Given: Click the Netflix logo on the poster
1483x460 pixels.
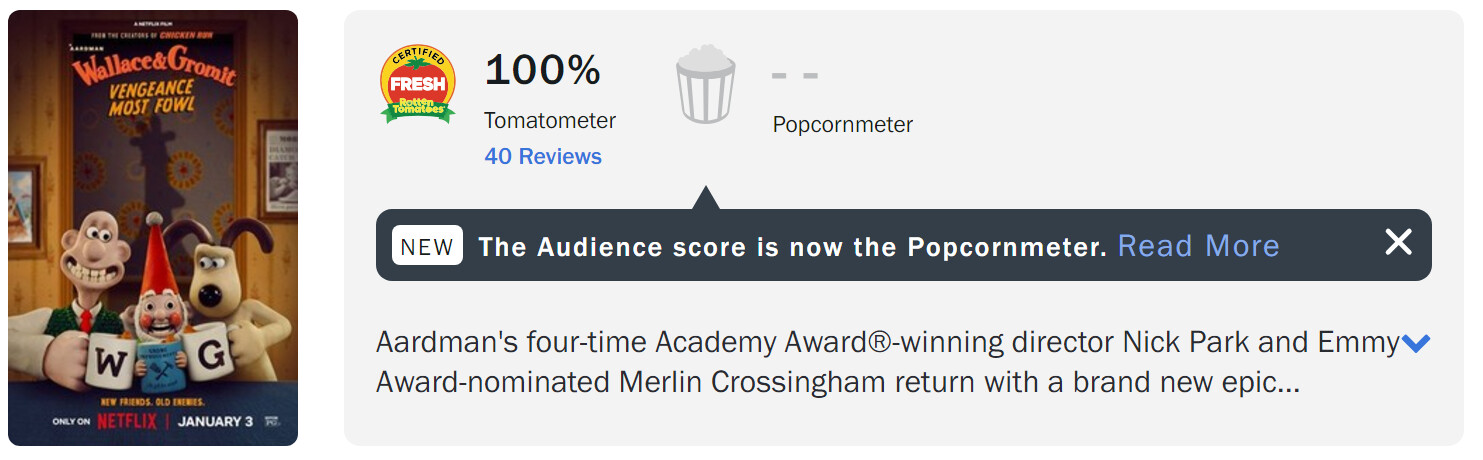Looking at the screenshot, I should click(x=127, y=421).
